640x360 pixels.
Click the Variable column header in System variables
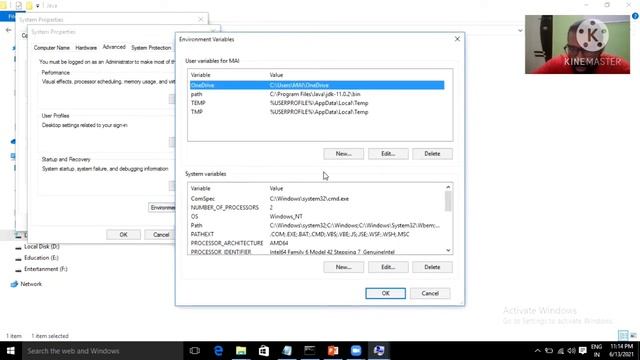point(200,189)
